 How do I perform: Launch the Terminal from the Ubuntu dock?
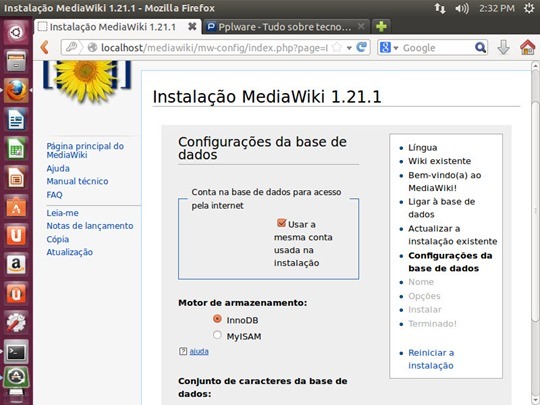click(16, 352)
